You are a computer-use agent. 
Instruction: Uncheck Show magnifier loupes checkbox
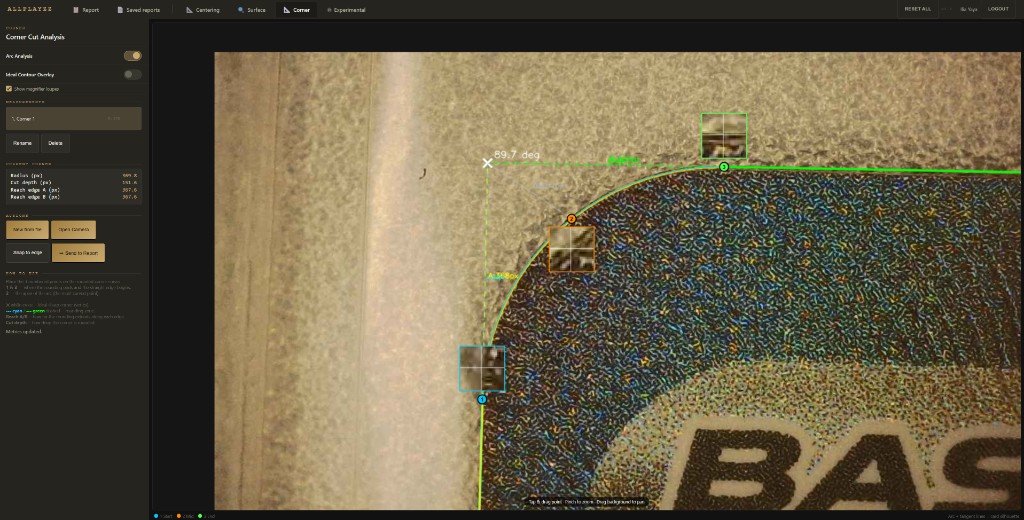click(x=9, y=89)
